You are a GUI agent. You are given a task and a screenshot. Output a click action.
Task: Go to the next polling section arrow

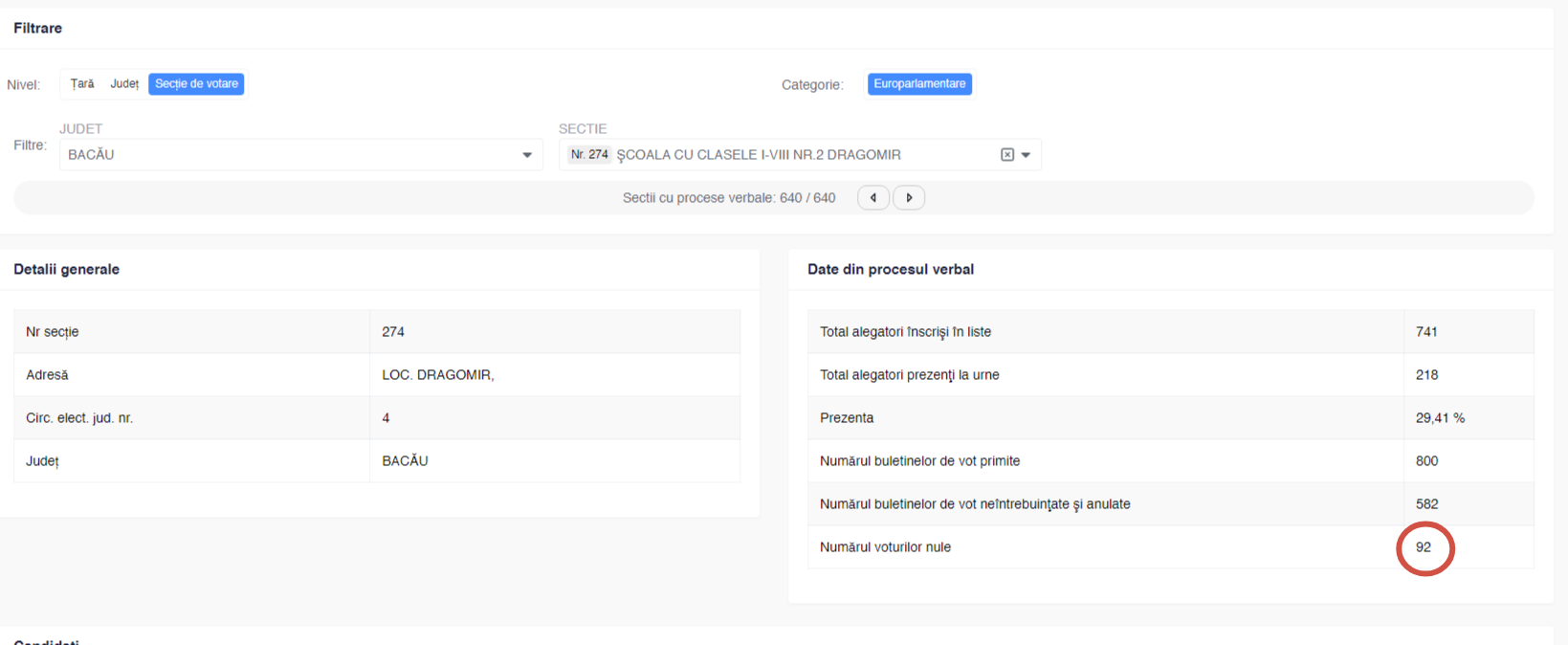click(x=909, y=198)
